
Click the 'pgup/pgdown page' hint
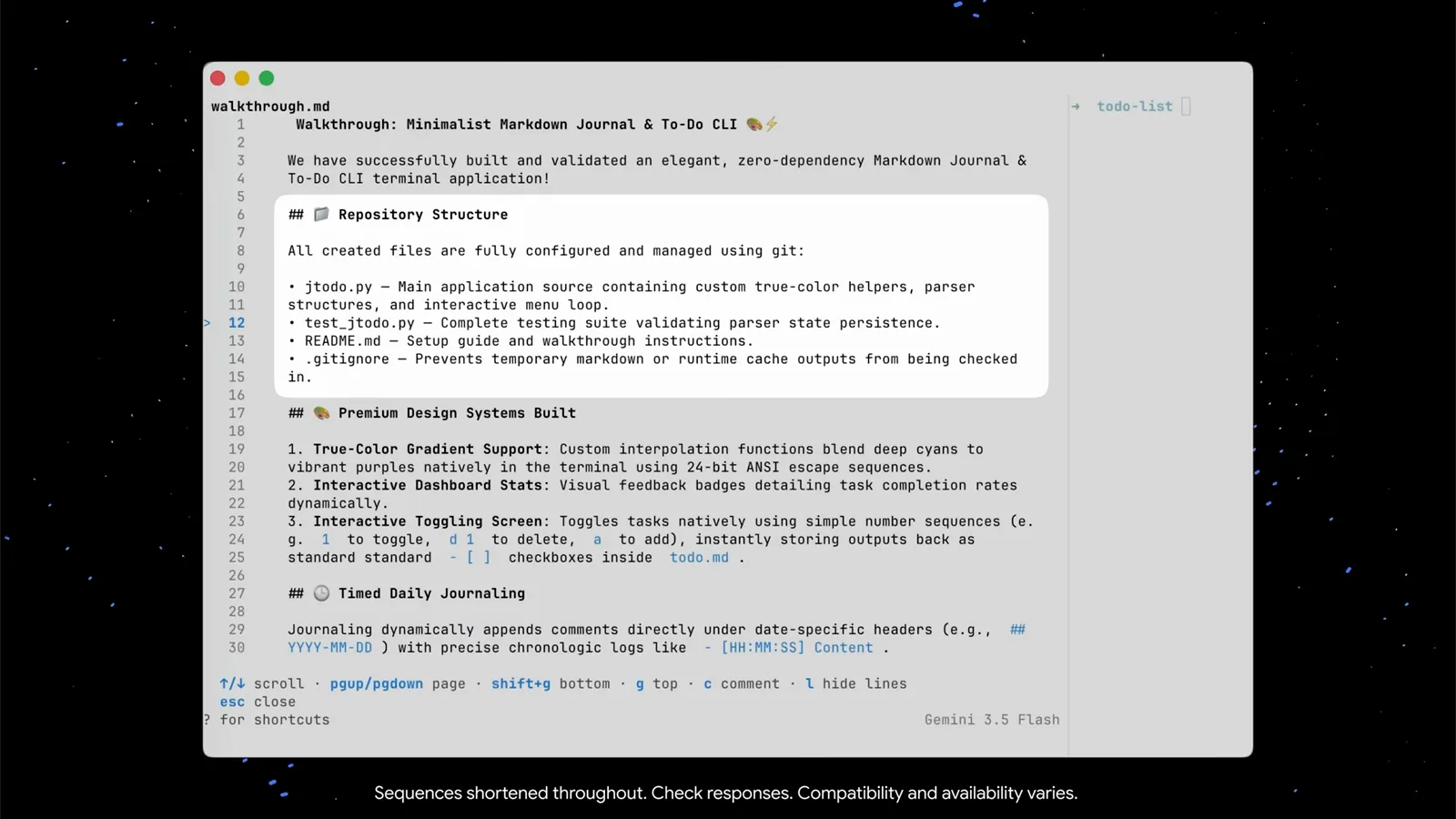[398, 683]
